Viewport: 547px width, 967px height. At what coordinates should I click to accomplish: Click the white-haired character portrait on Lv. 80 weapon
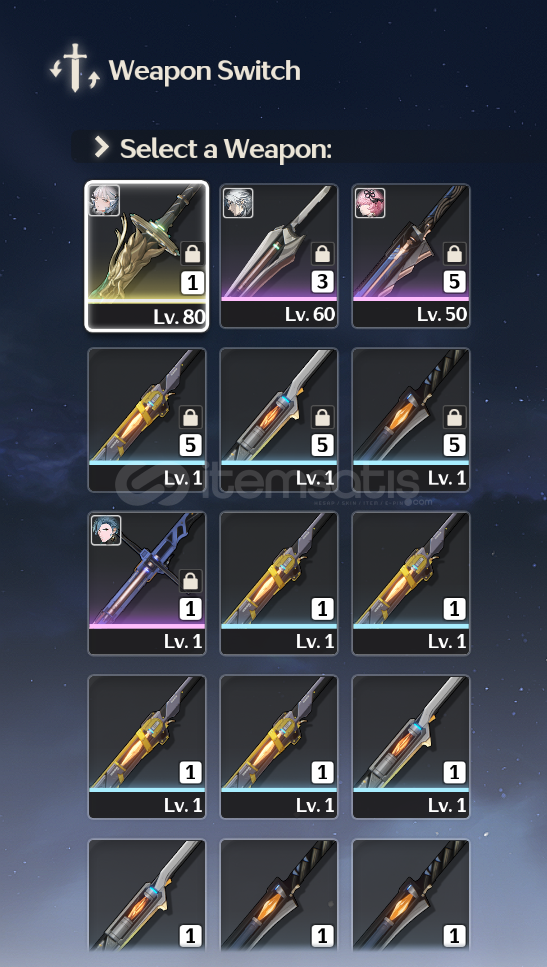[104, 200]
